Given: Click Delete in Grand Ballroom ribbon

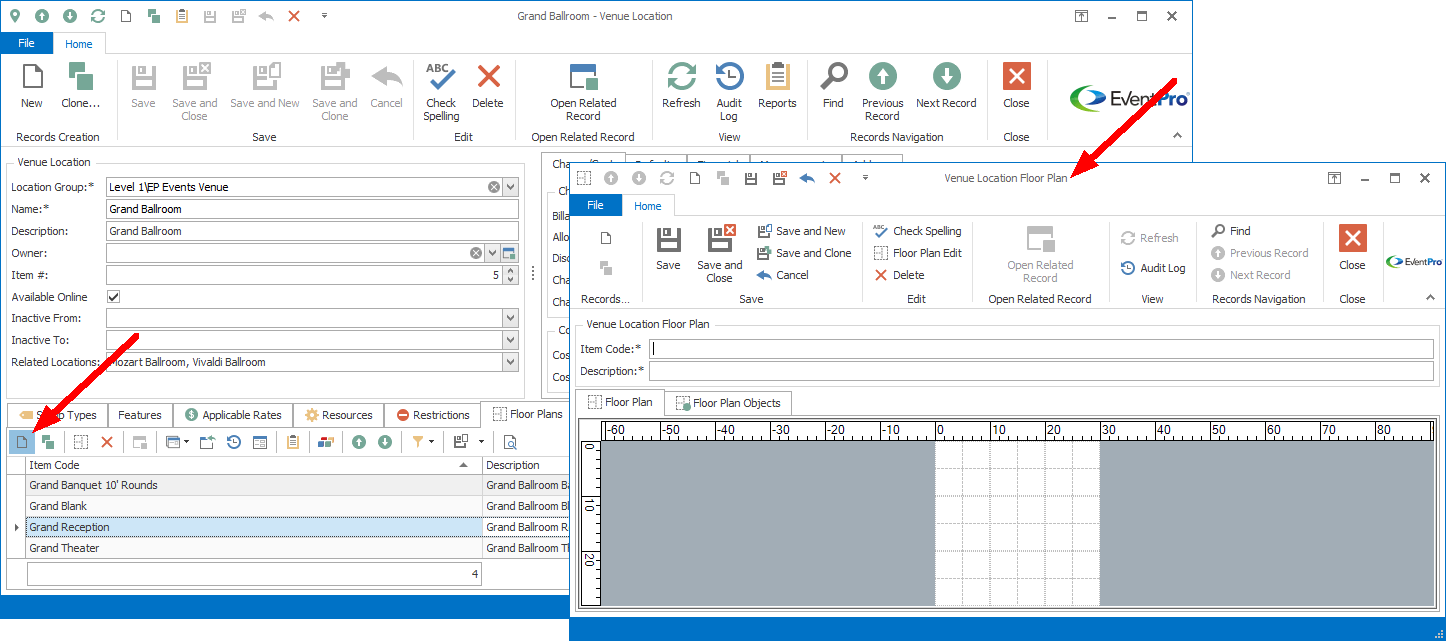Looking at the screenshot, I should pos(488,87).
